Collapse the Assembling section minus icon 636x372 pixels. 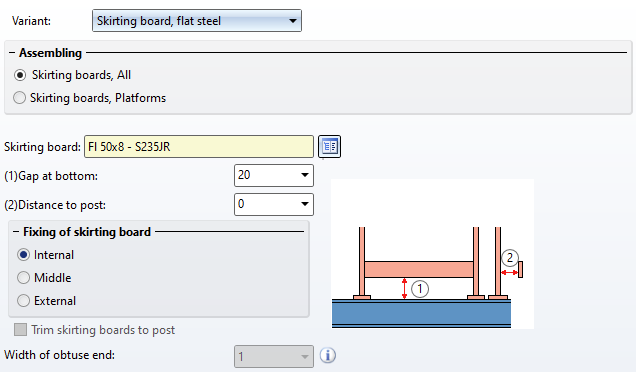point(12,53)
